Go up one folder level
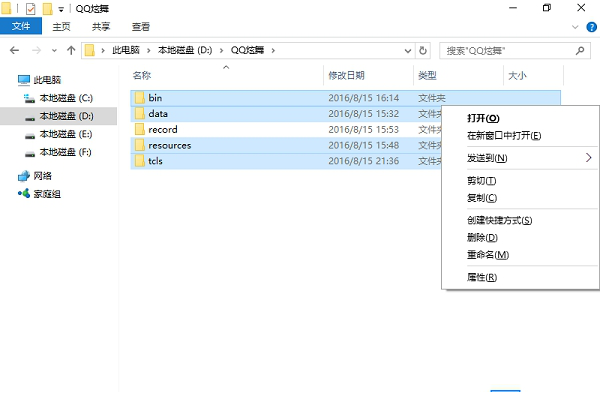 tap(71, 50)
